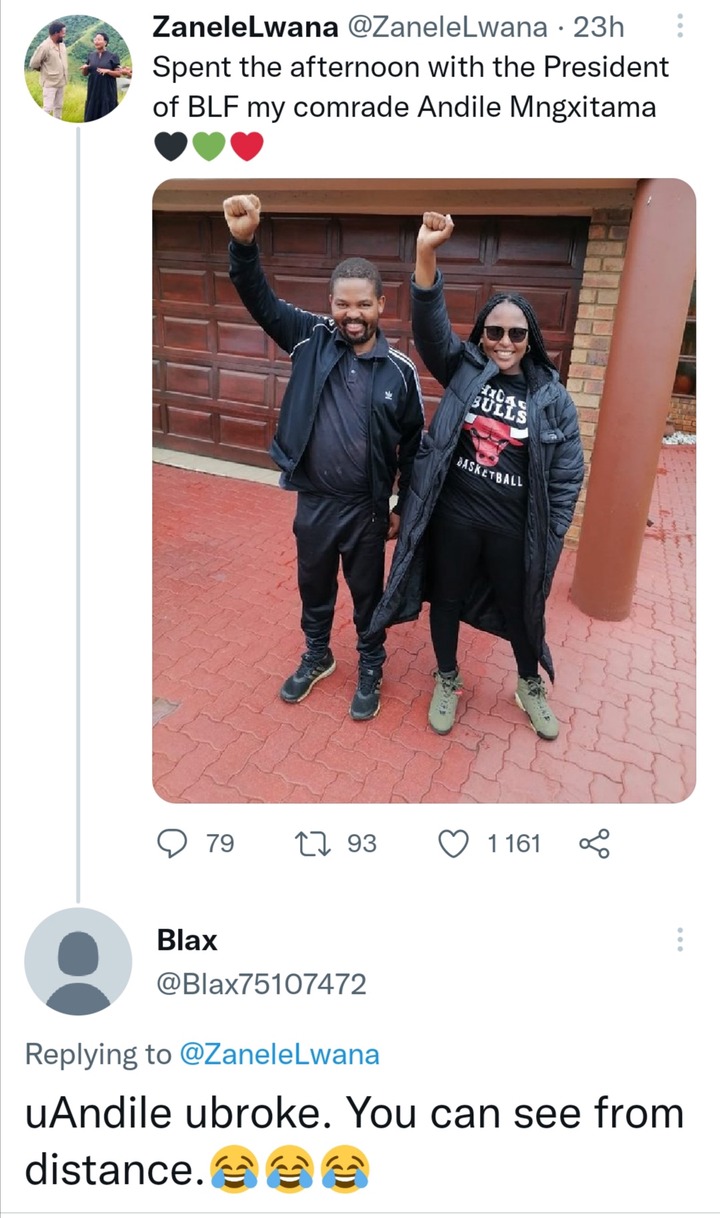Click the ZaneleLwana display name
The image size is (720, 1218).
click(245, 28)
